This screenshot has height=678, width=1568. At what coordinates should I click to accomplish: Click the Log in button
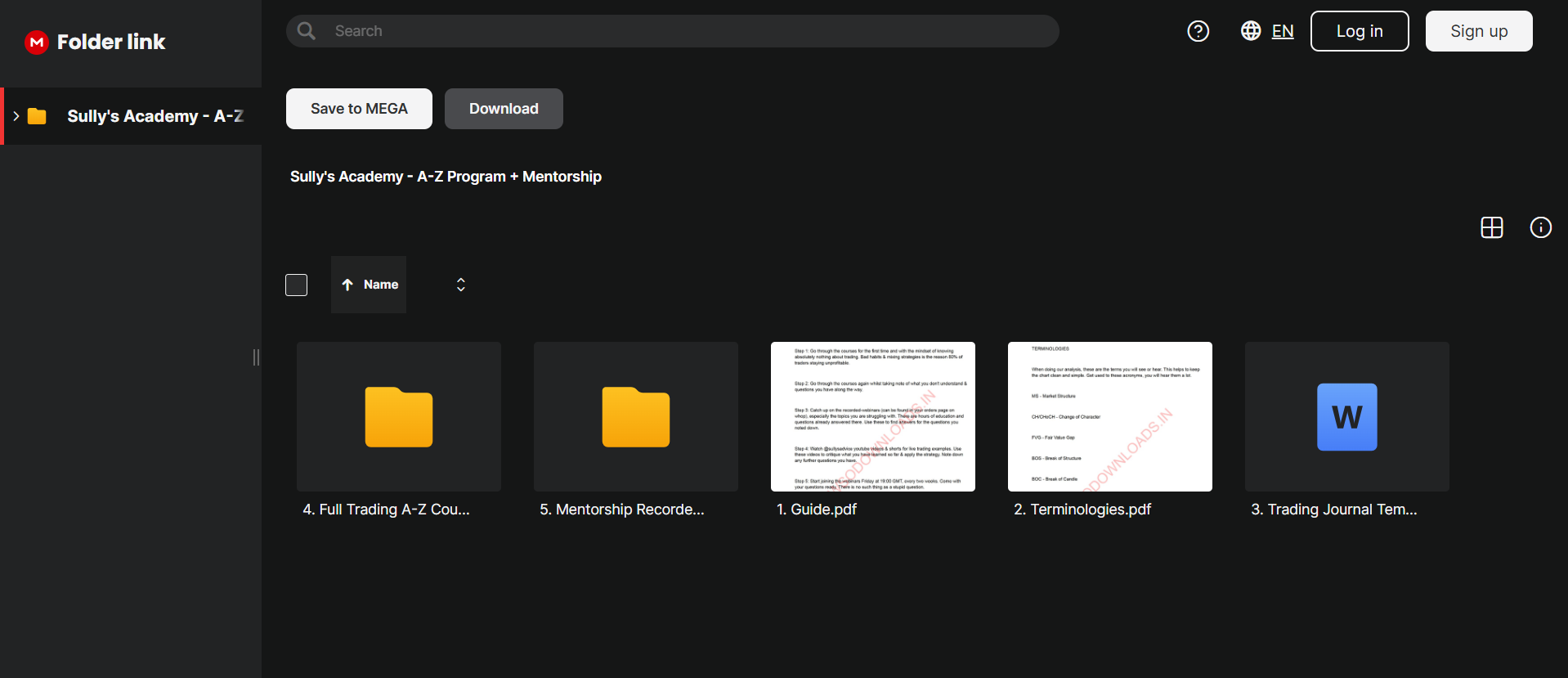[1360, 31]
